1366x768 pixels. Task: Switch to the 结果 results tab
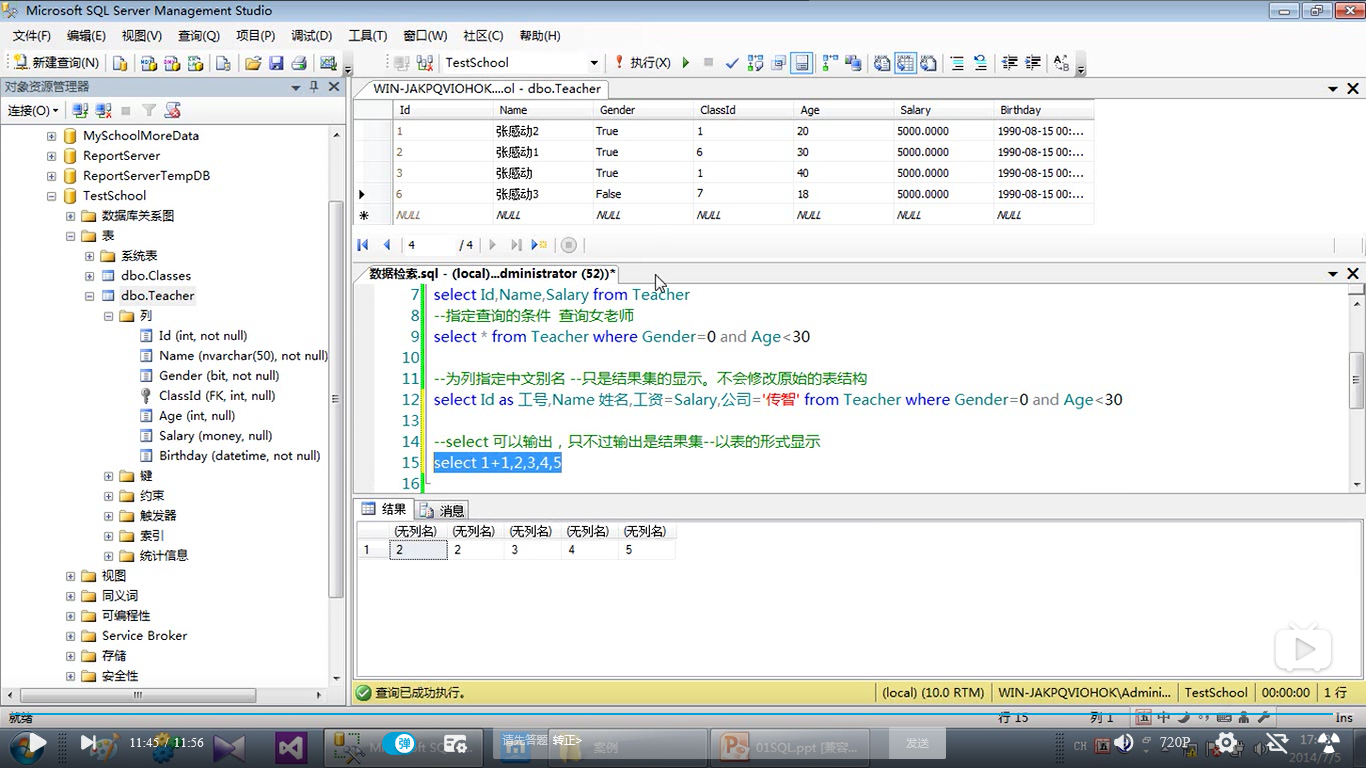pos(385,509)
